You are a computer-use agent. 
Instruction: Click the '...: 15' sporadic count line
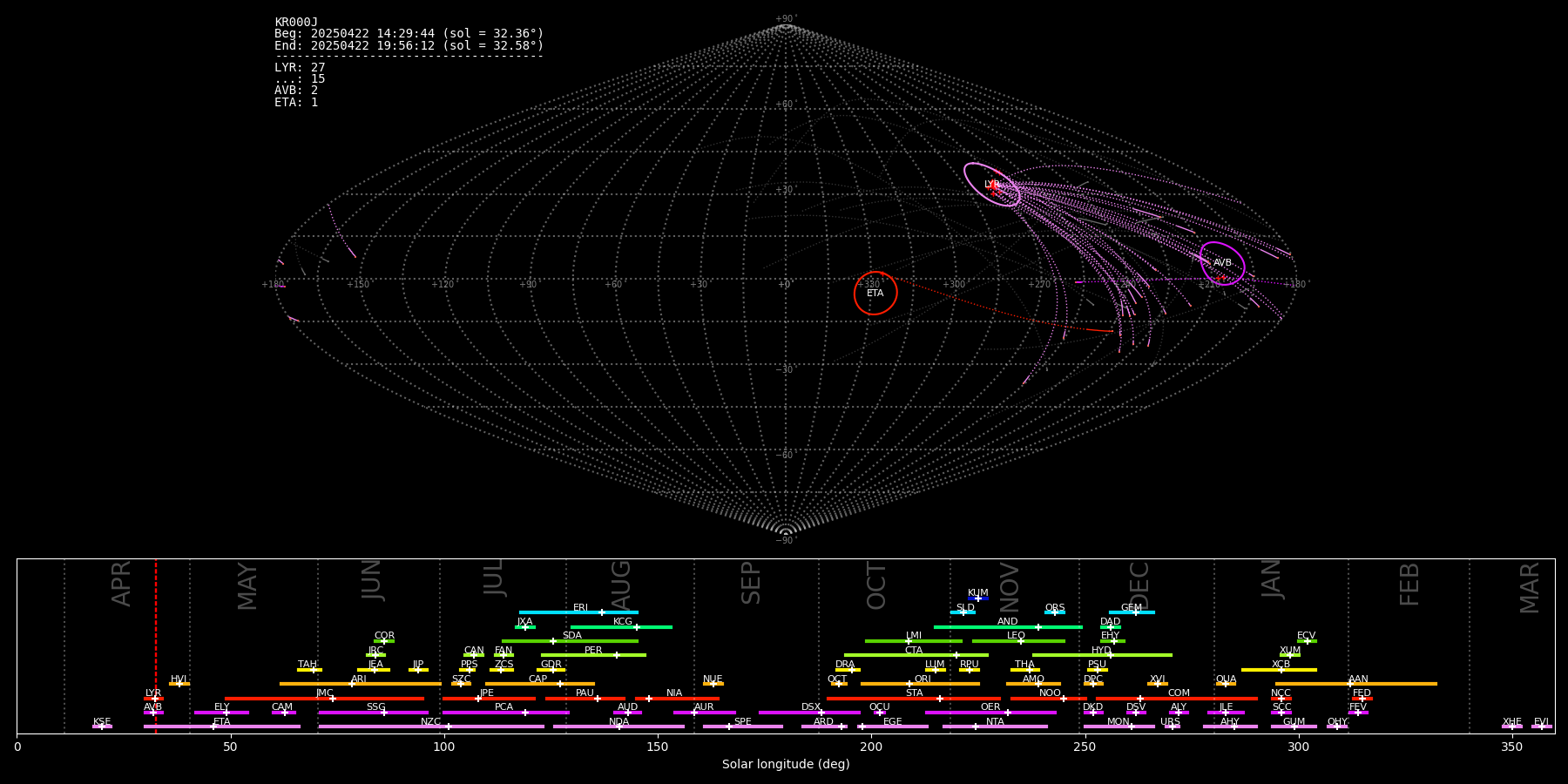click(300, 79)
